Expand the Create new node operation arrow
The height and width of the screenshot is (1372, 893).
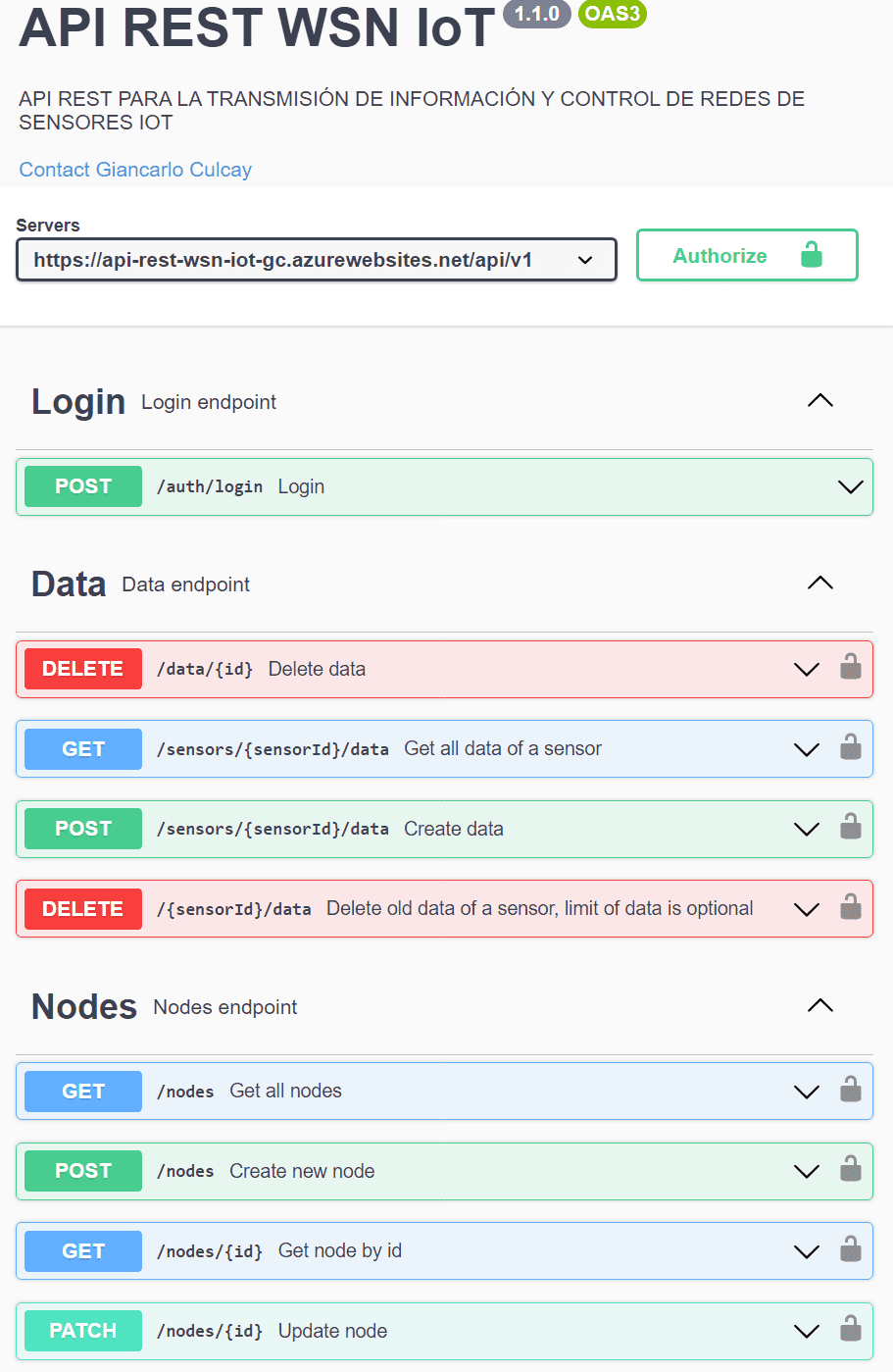click(x=807, y=1172)
